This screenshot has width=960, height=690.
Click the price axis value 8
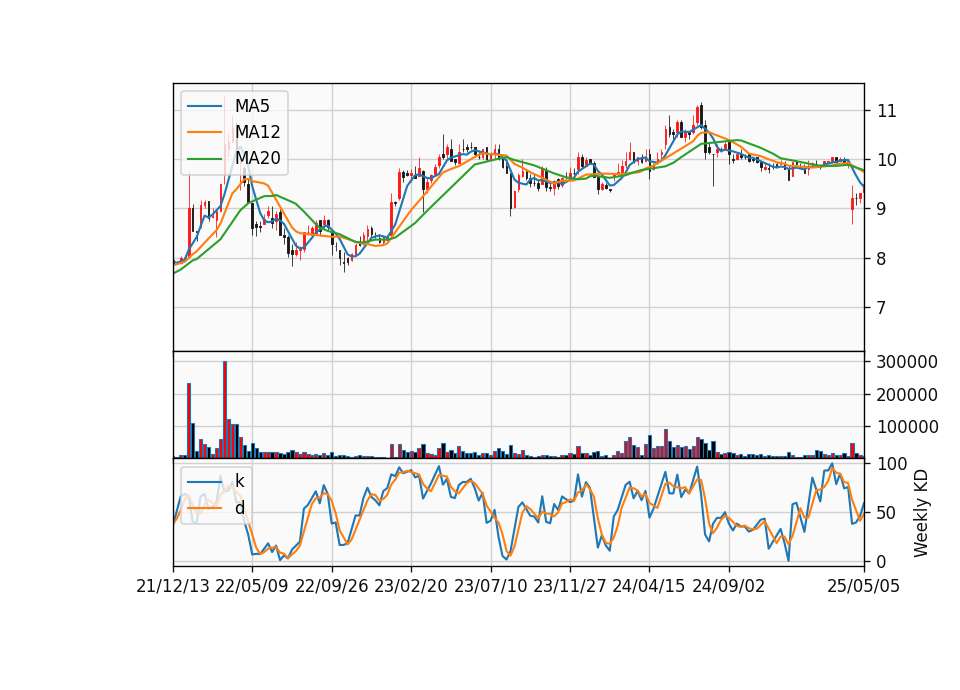pos(881,258)
